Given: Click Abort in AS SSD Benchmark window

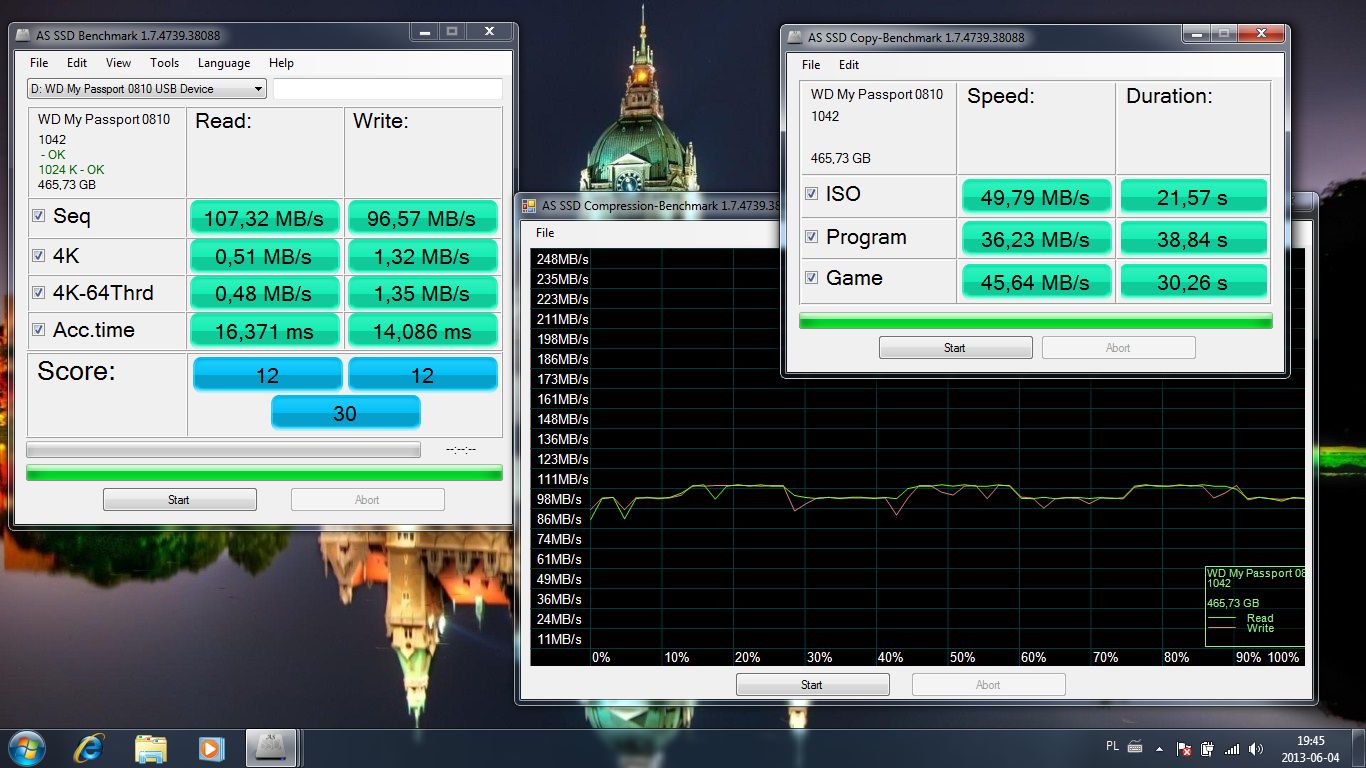Looking at the screenshot, I should tap(367, 500).
